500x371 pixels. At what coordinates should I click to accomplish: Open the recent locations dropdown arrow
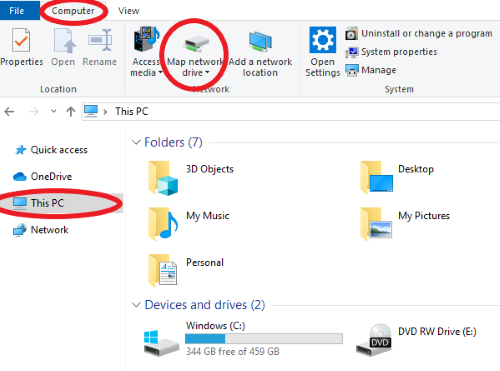(53, 111)
